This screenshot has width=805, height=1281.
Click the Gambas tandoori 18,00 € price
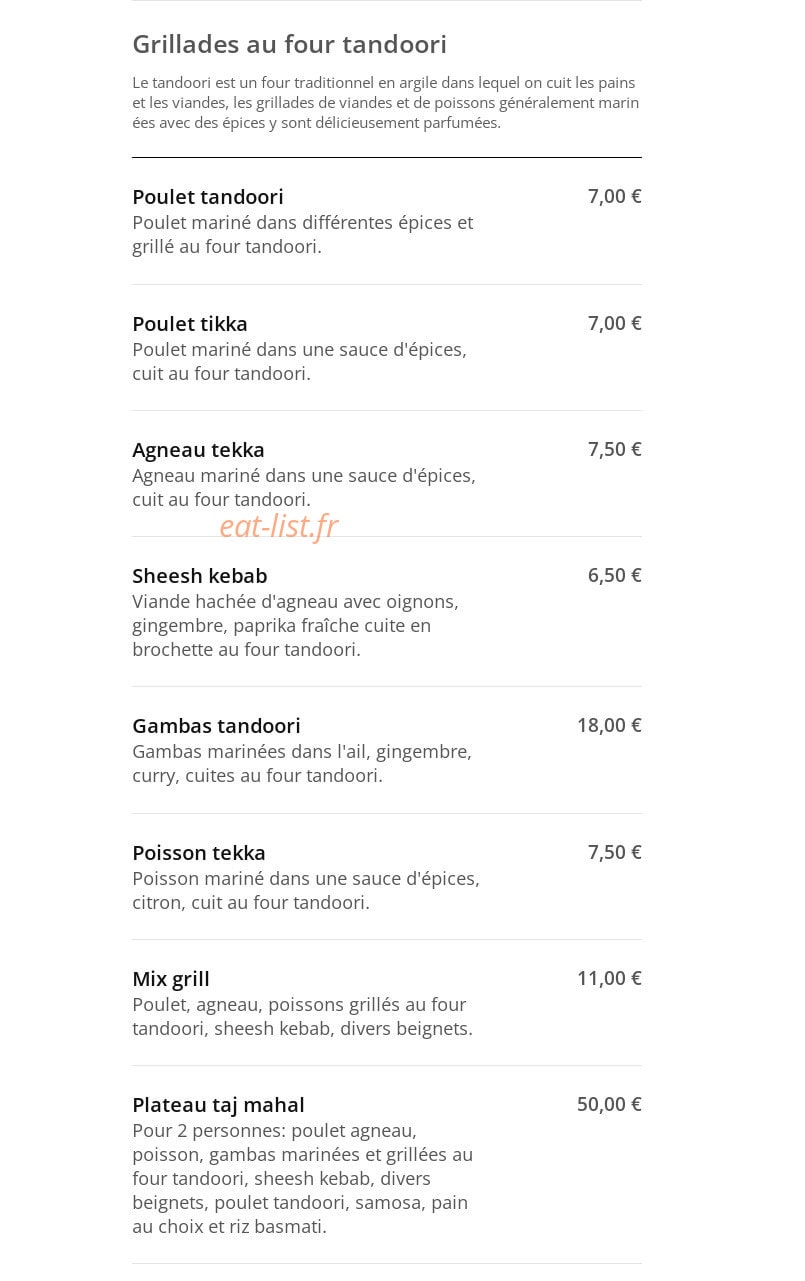click(609, 725)
